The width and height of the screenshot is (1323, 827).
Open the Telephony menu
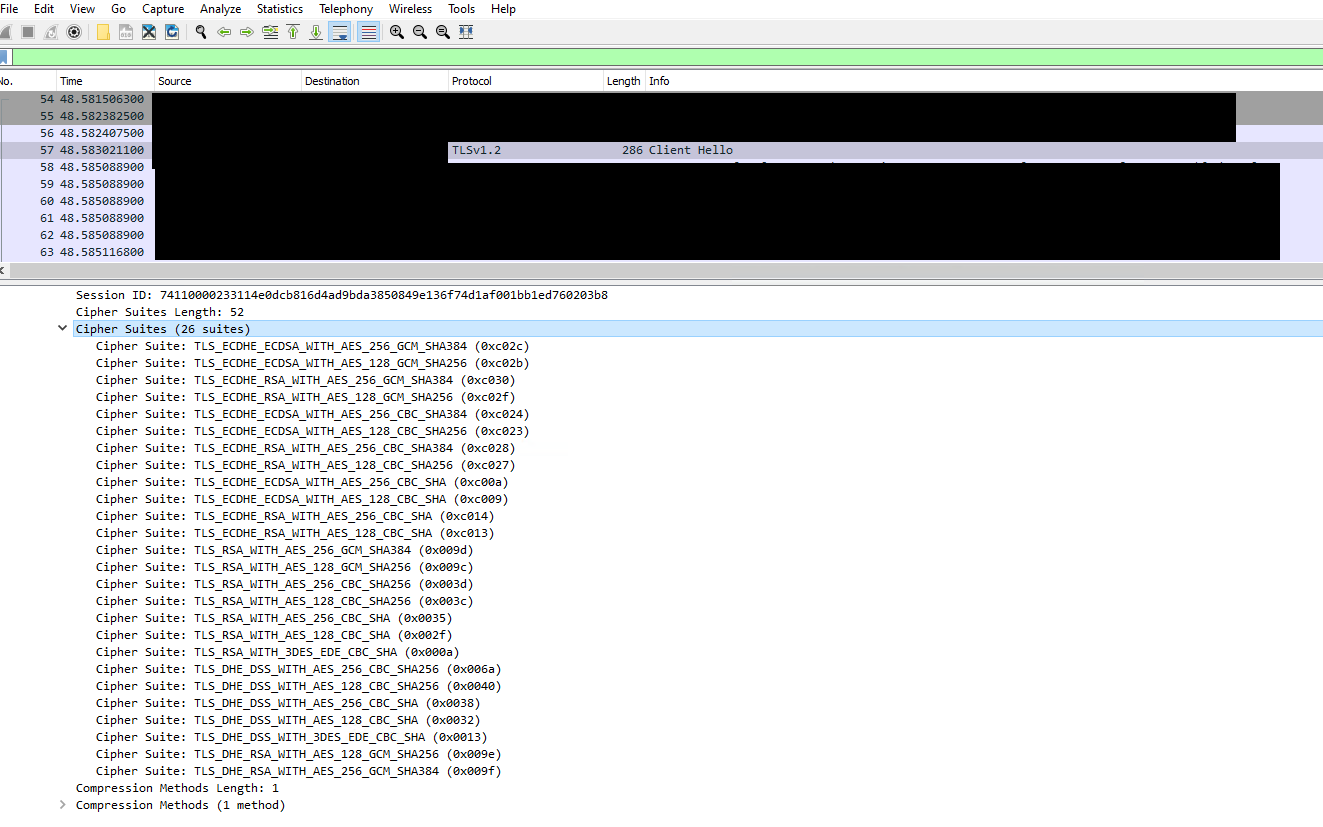coord(346,9)
